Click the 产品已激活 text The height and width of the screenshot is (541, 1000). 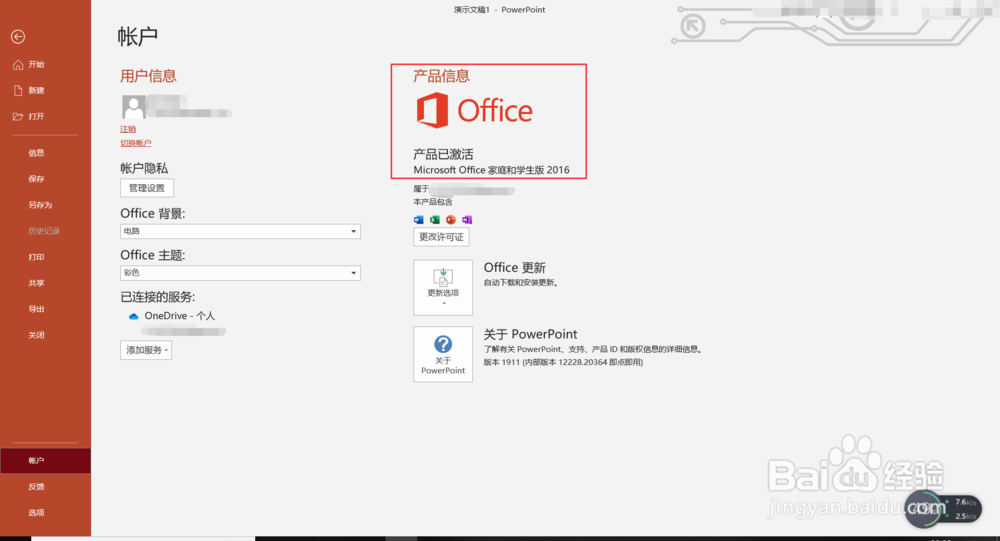tap(443, 154)
